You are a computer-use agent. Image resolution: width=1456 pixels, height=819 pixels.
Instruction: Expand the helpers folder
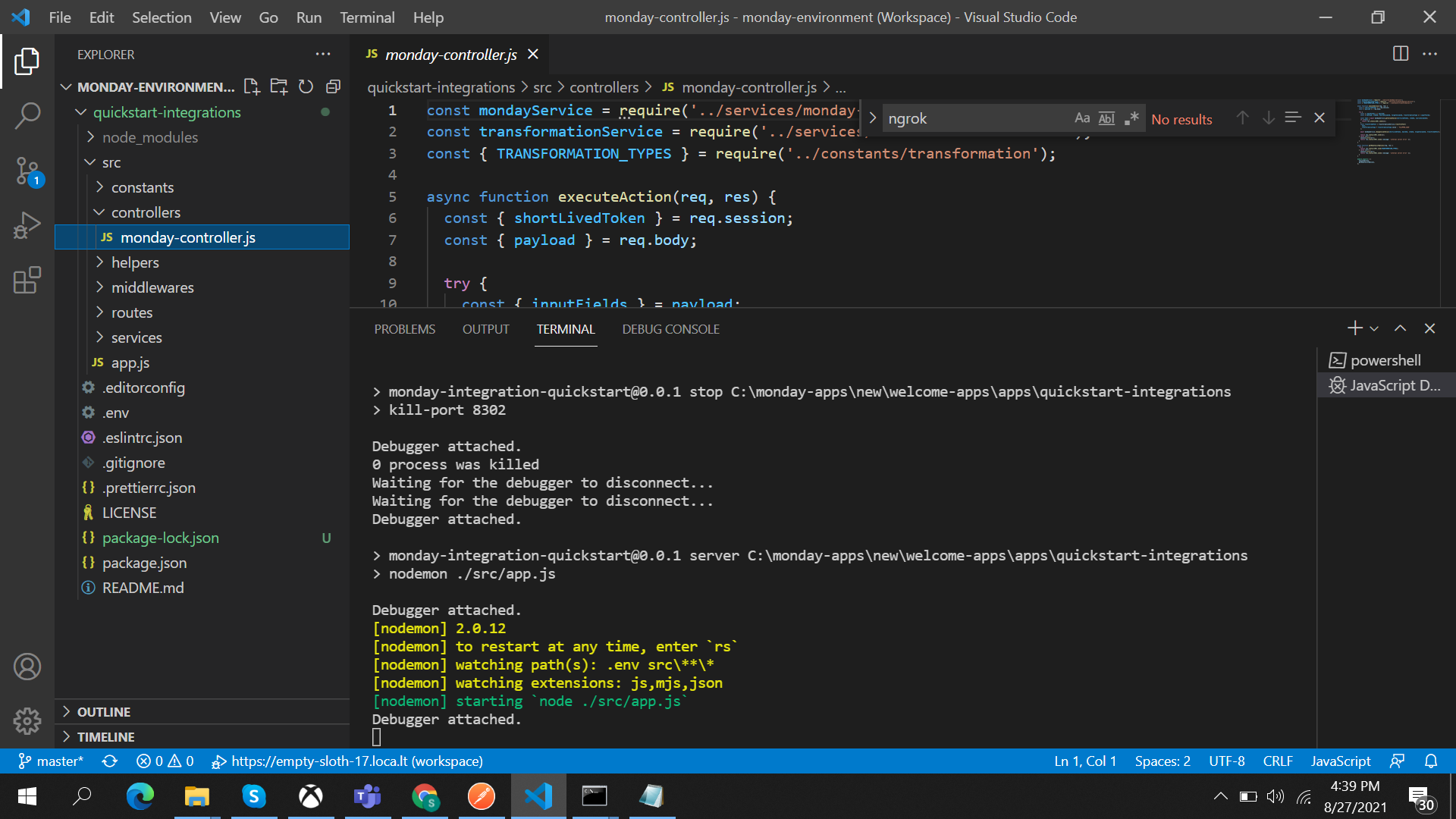coord(135,262)
